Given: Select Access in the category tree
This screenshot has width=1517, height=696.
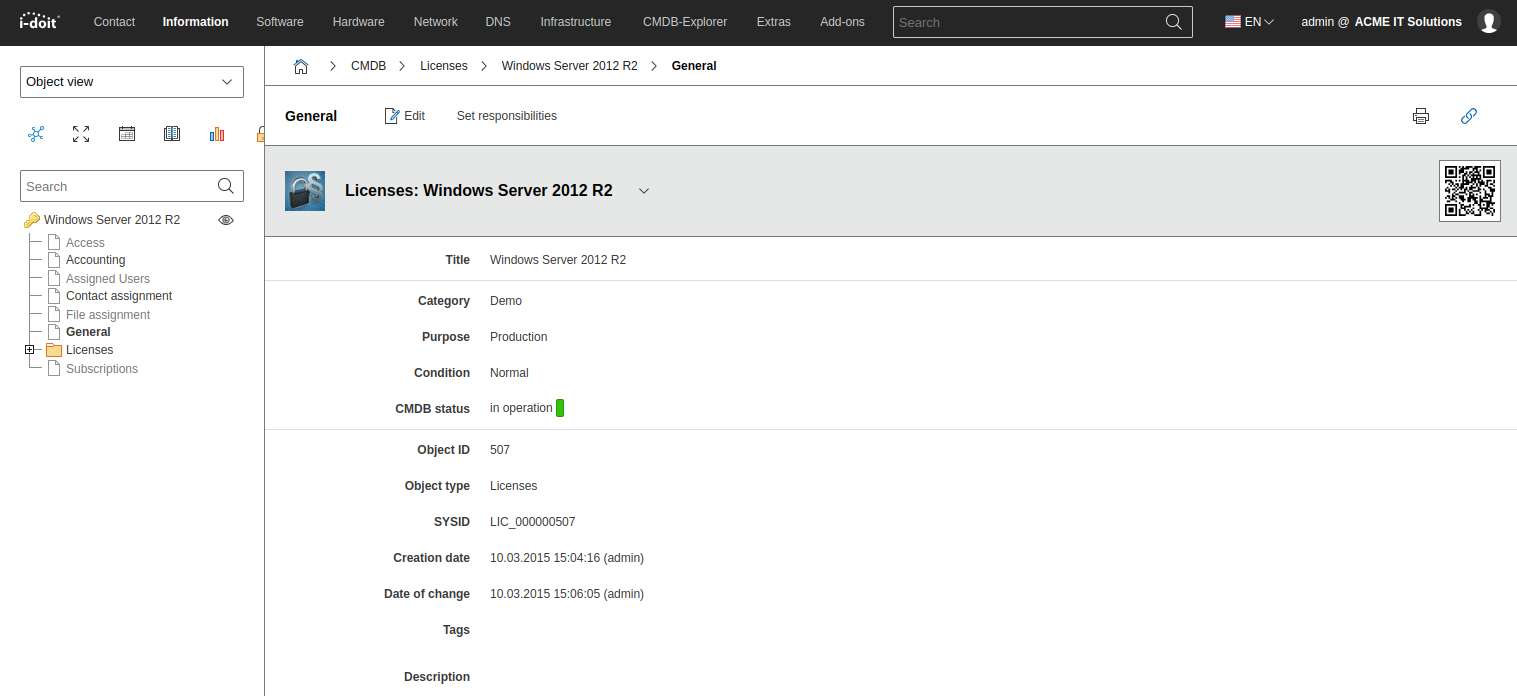Looking at the screenshot, I should [85, 243].
